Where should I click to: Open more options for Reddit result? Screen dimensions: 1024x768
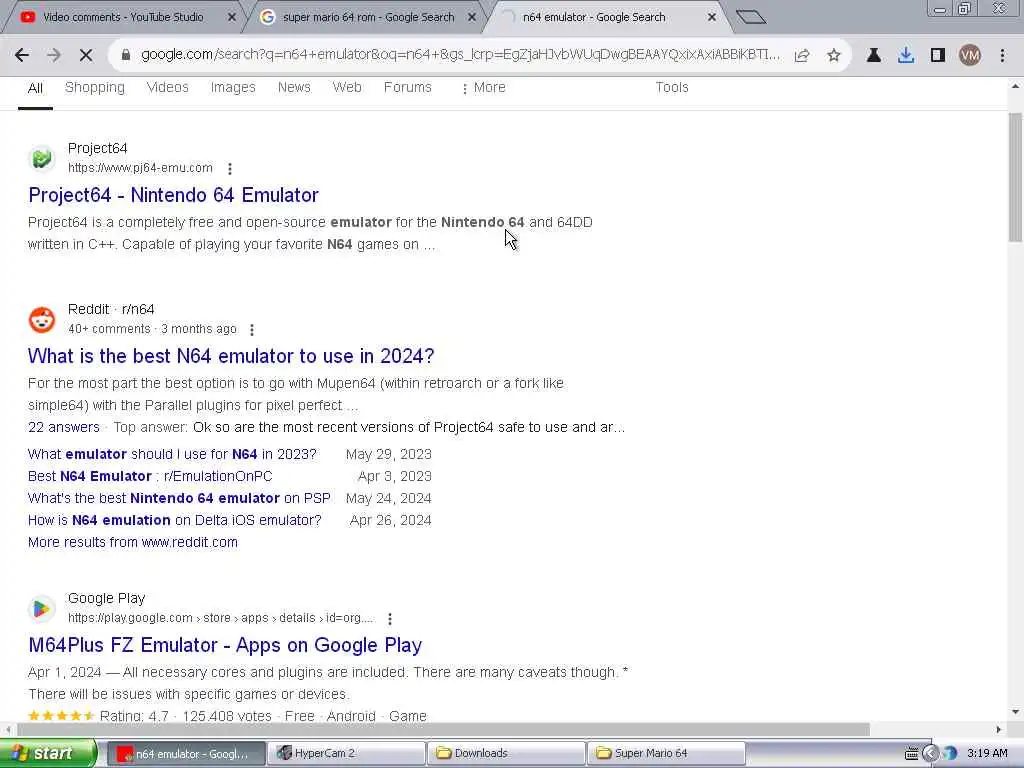point(252,330)
